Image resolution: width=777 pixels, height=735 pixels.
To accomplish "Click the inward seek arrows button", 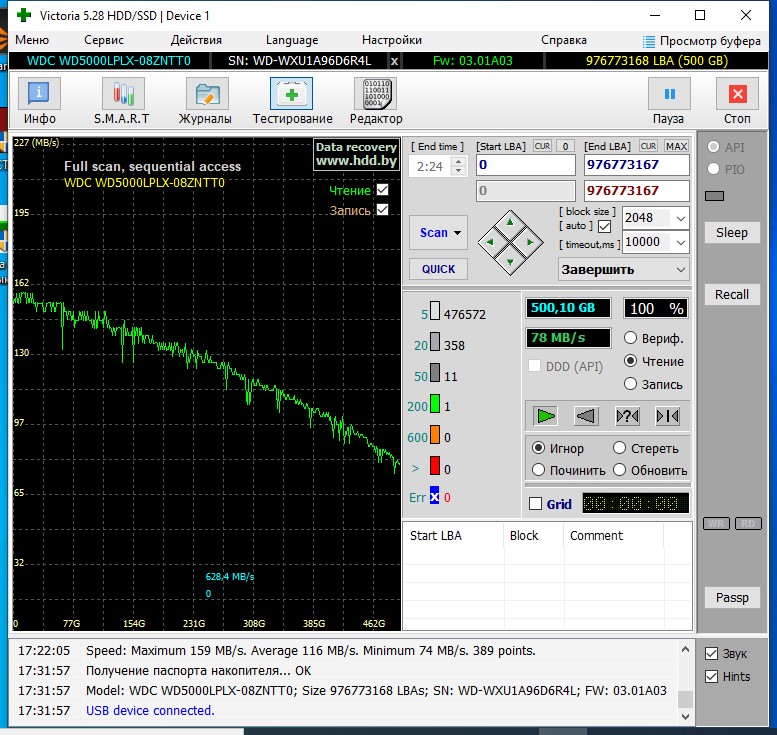I will coord(667,416).
